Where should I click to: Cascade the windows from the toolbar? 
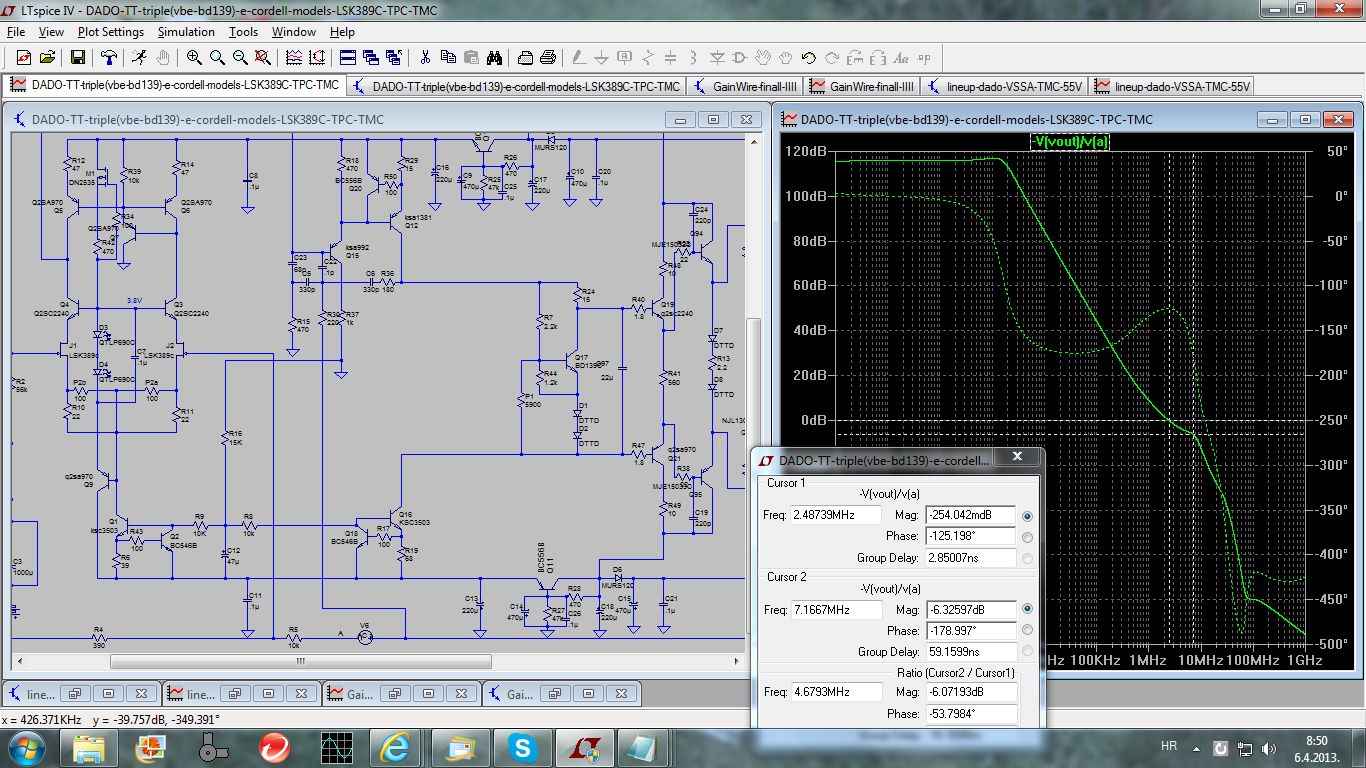coord(371,57)
